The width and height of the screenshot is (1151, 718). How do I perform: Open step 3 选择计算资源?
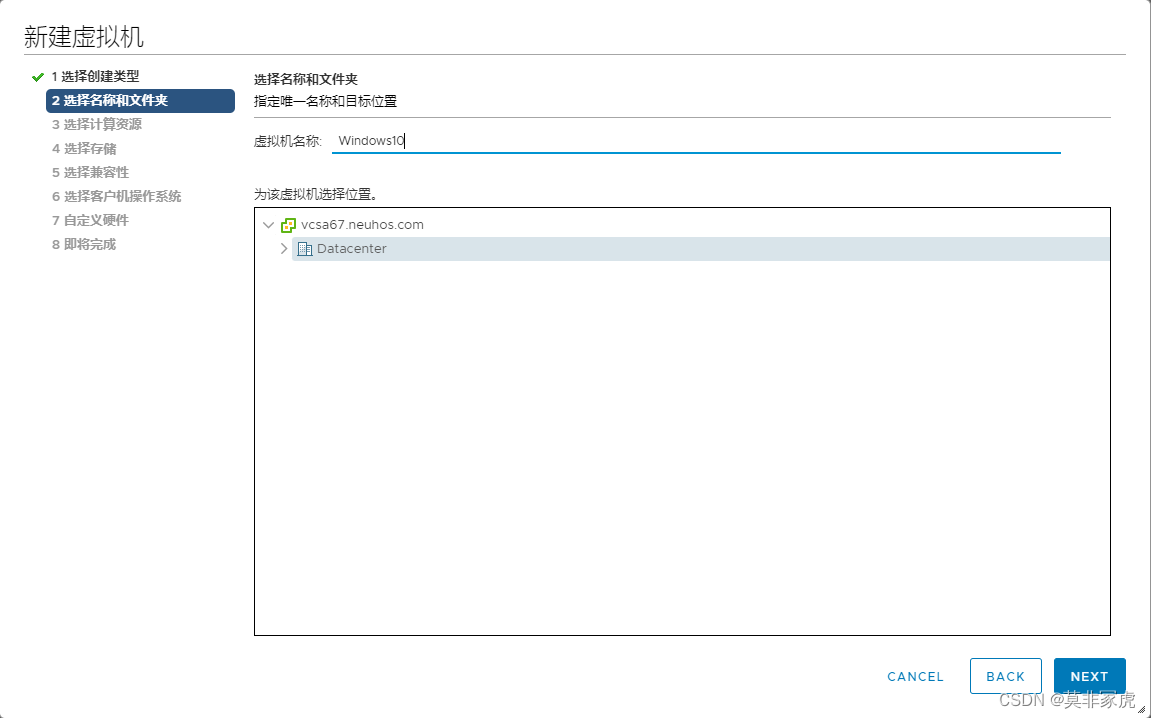97,124
